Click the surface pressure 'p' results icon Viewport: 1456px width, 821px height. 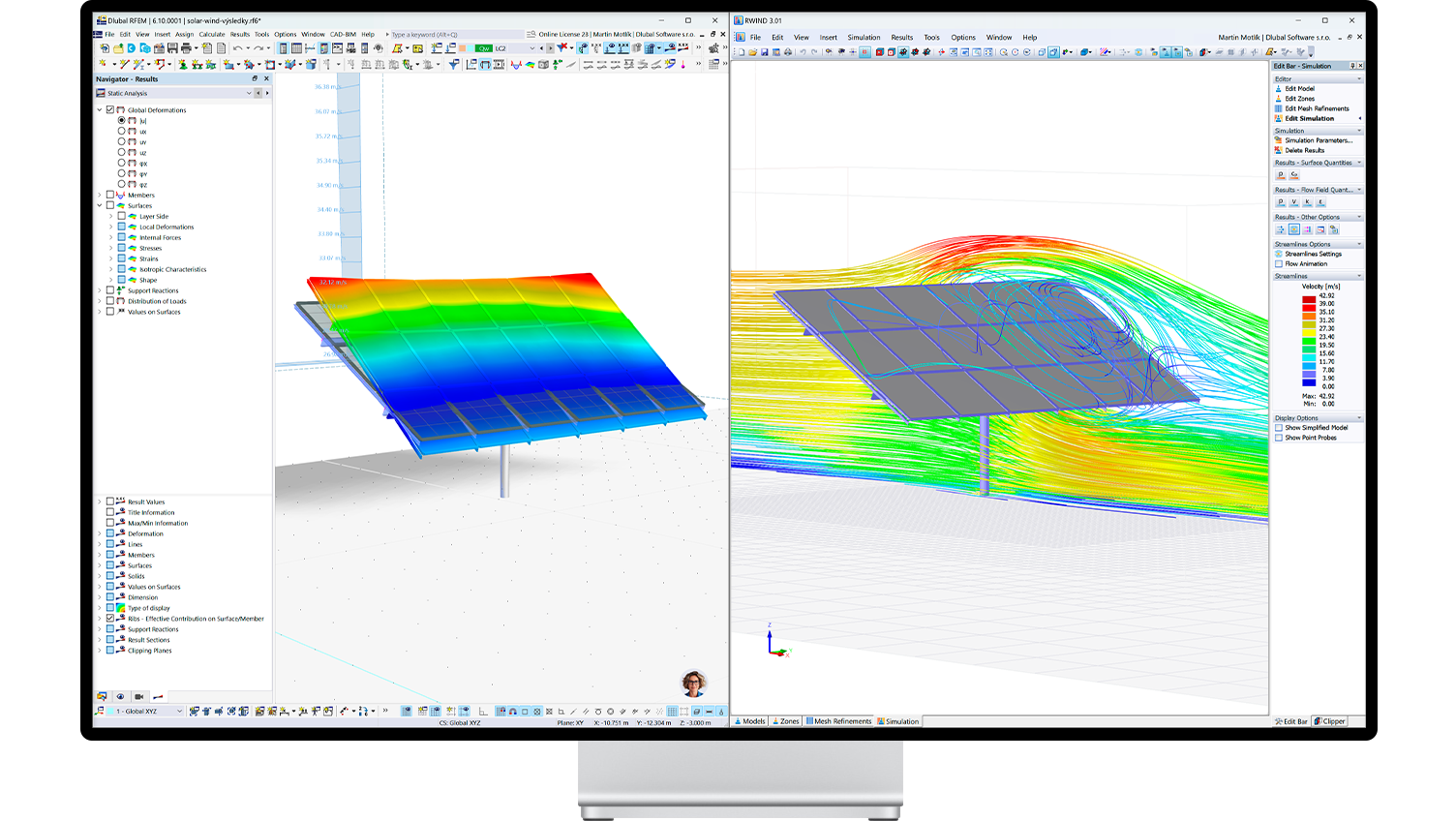pyautogui.click(x=1281, y=175)
